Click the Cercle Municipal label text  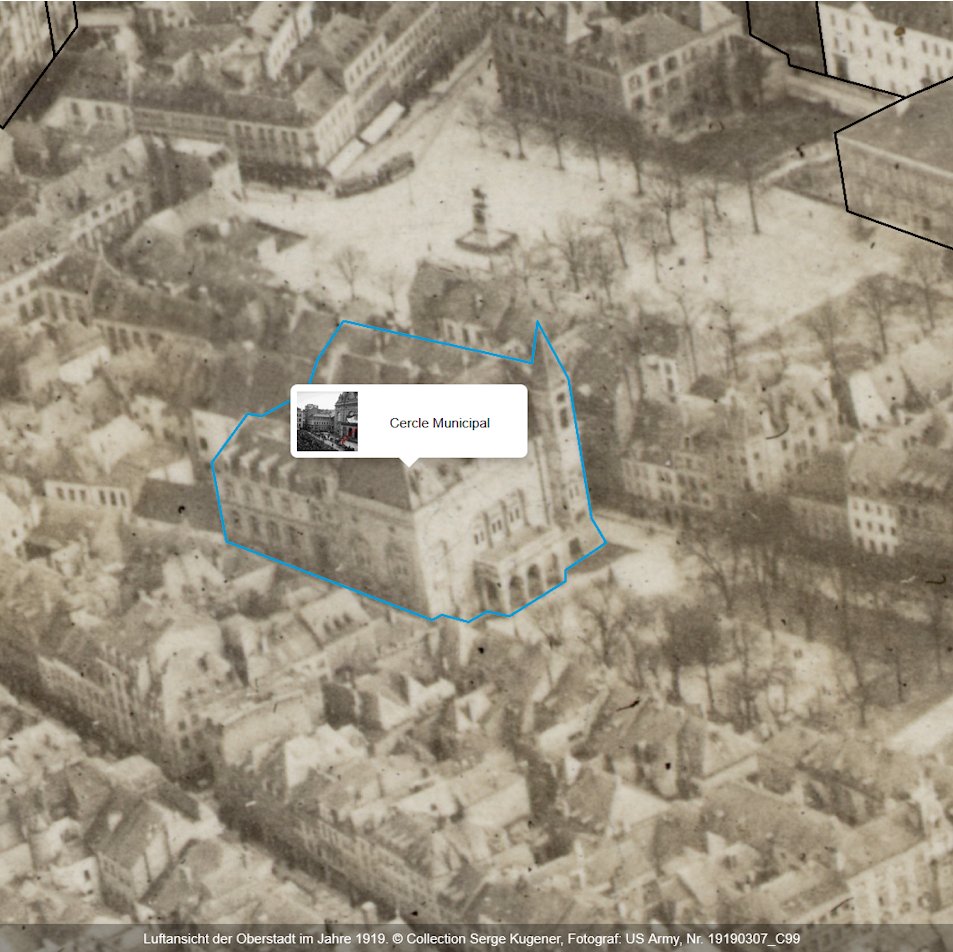click(x=439, y=423)
